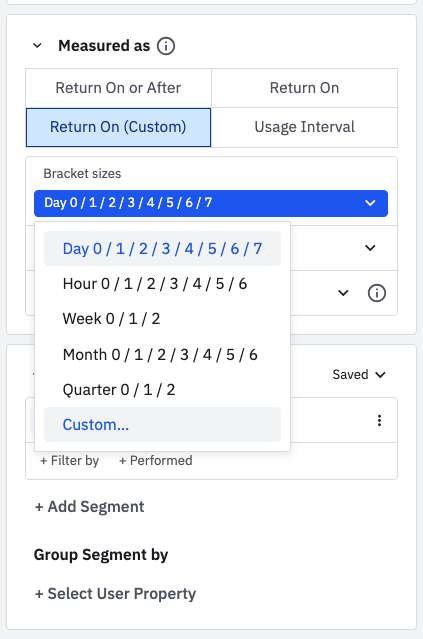Choose the Custom... bracket option

[162, 425]
